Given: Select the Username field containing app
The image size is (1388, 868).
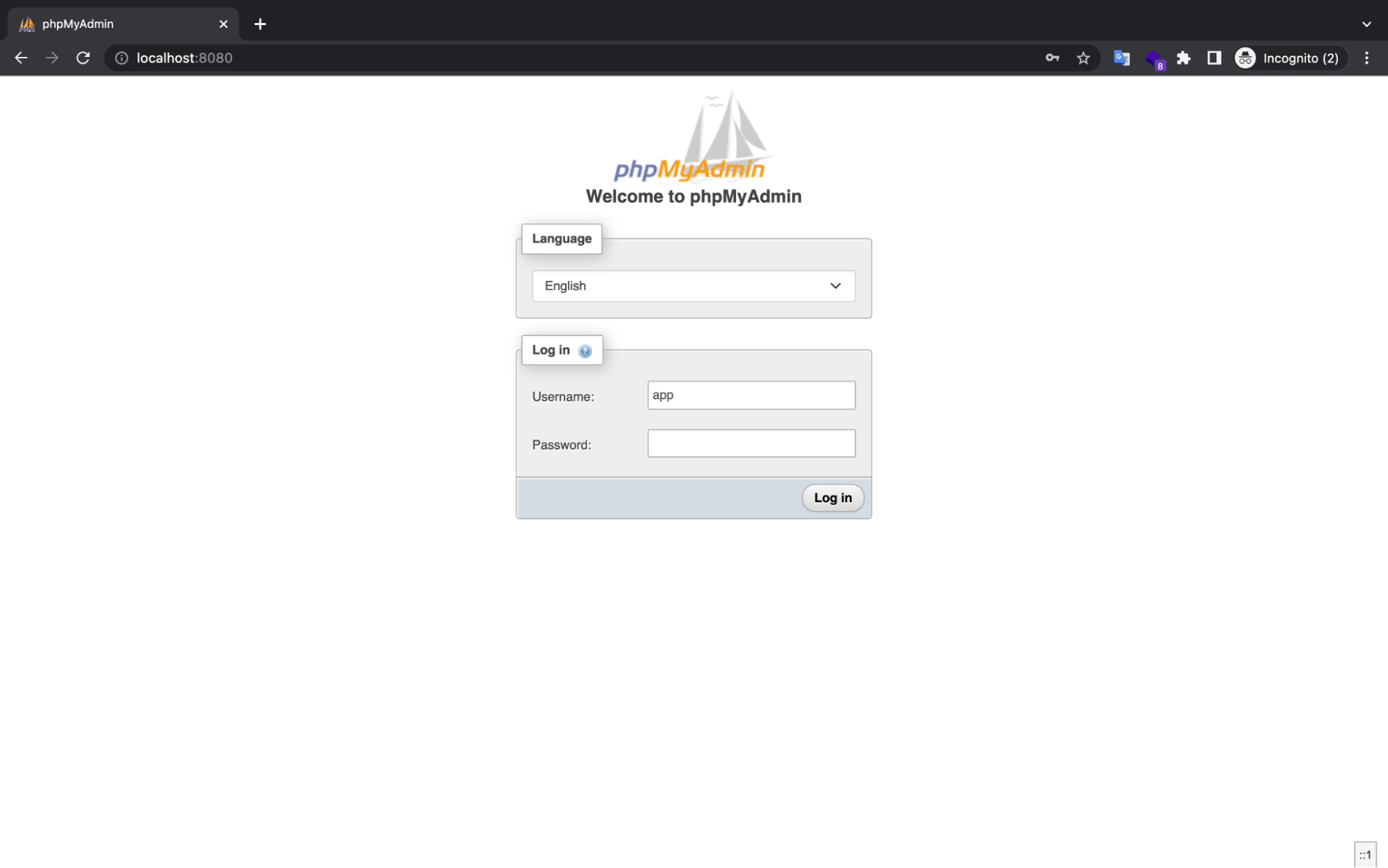Looking at the screenshot, I should [x=751, y=394].
